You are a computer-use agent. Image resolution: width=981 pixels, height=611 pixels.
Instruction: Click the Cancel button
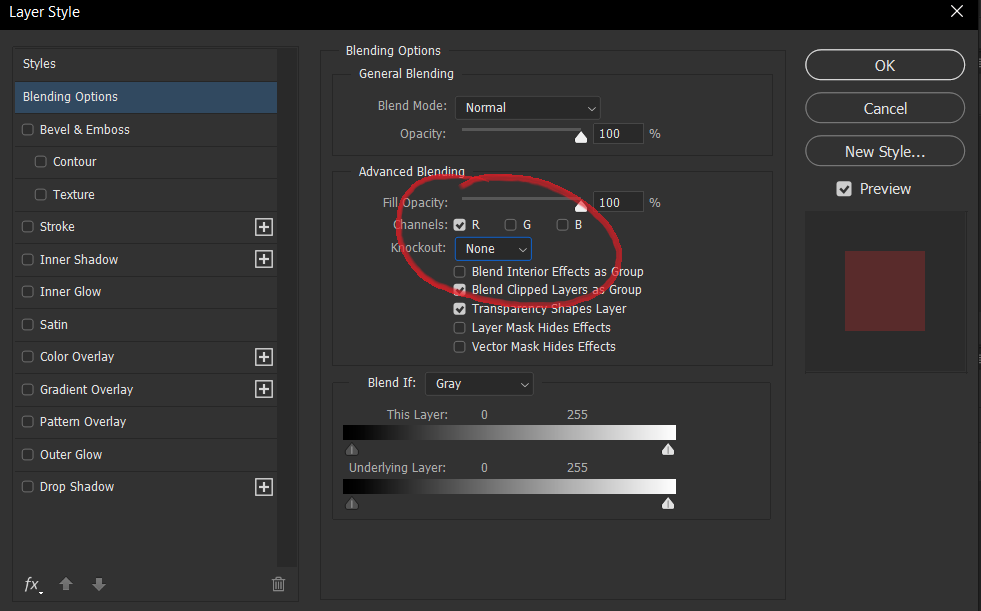pos(885,108)
